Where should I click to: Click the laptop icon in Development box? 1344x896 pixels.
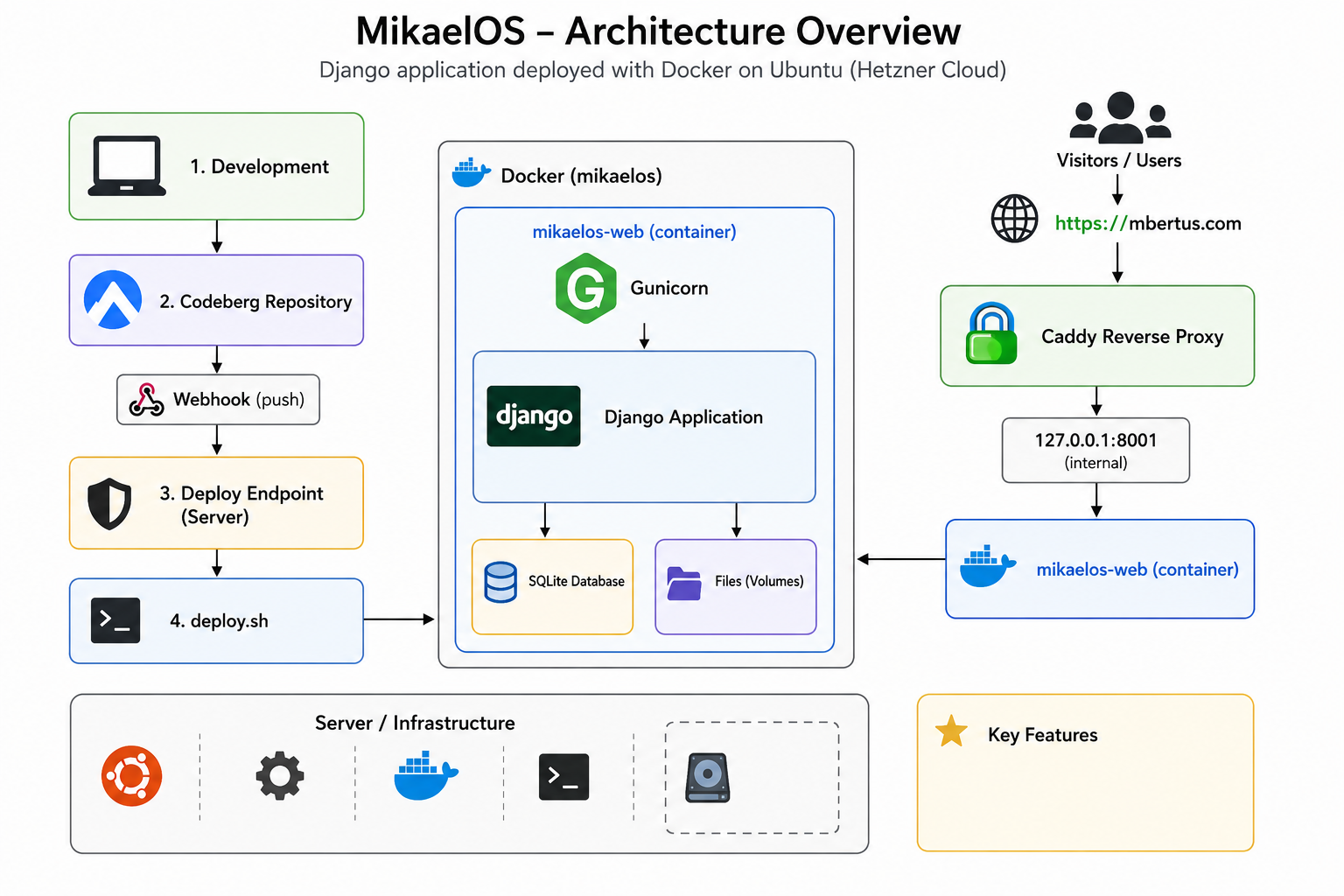pos(127,165)
